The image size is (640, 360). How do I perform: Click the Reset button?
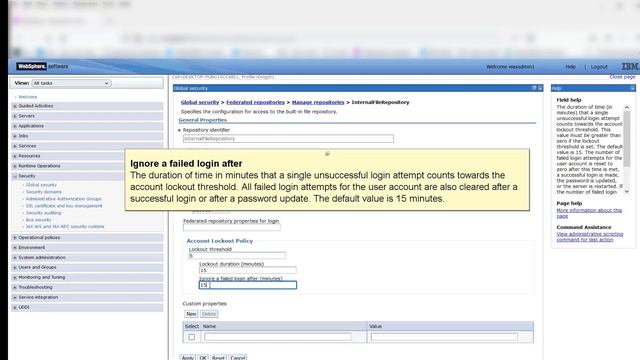[218, 358]
